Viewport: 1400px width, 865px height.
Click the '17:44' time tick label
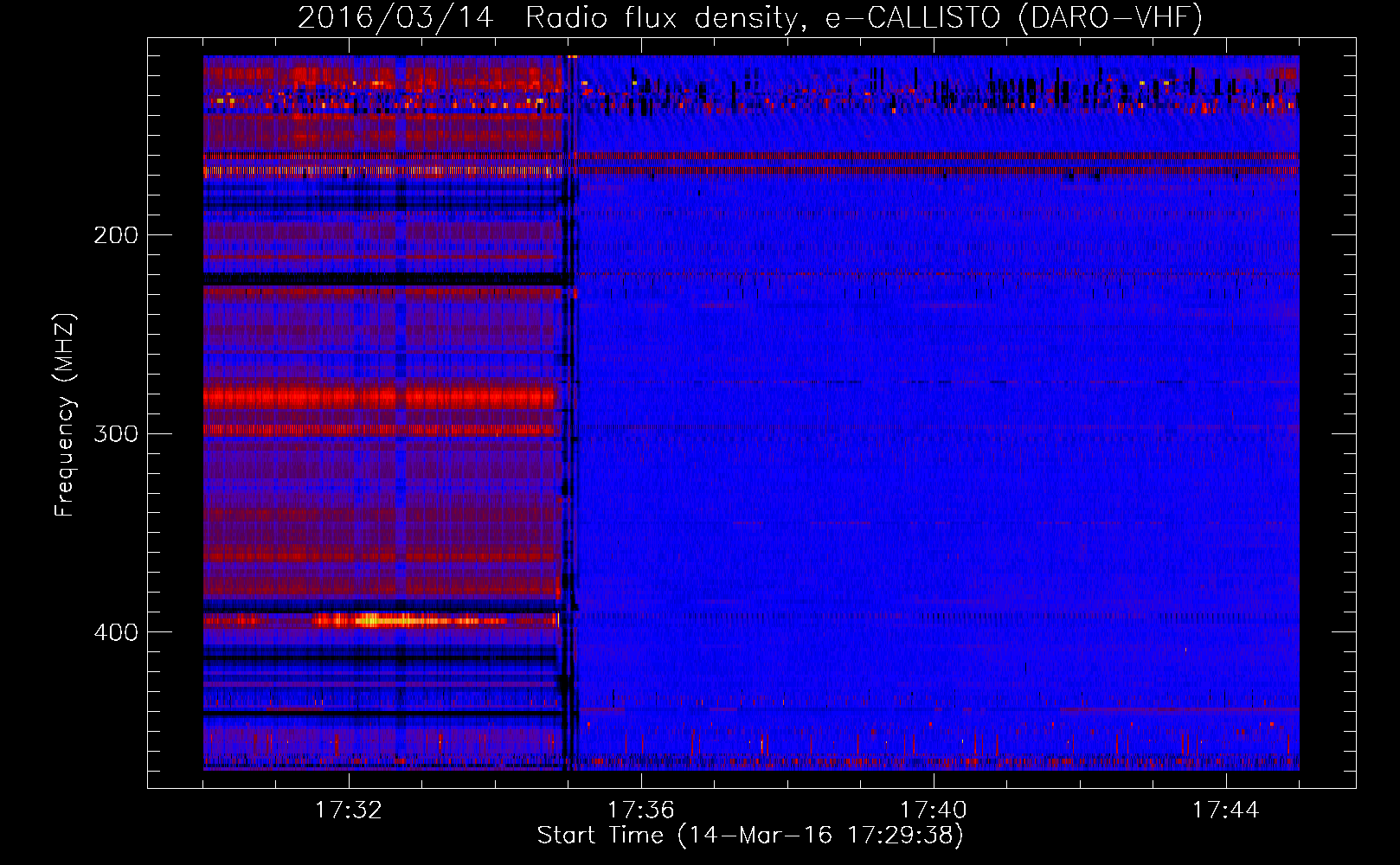tap(1226, 811)
